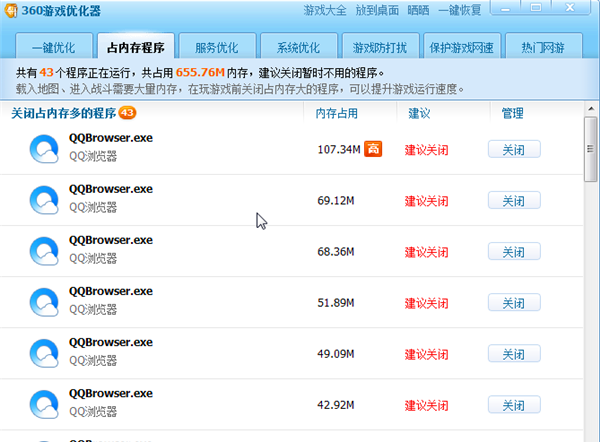Close the 49.09M QQBrowser process

[x=514, y=354]
